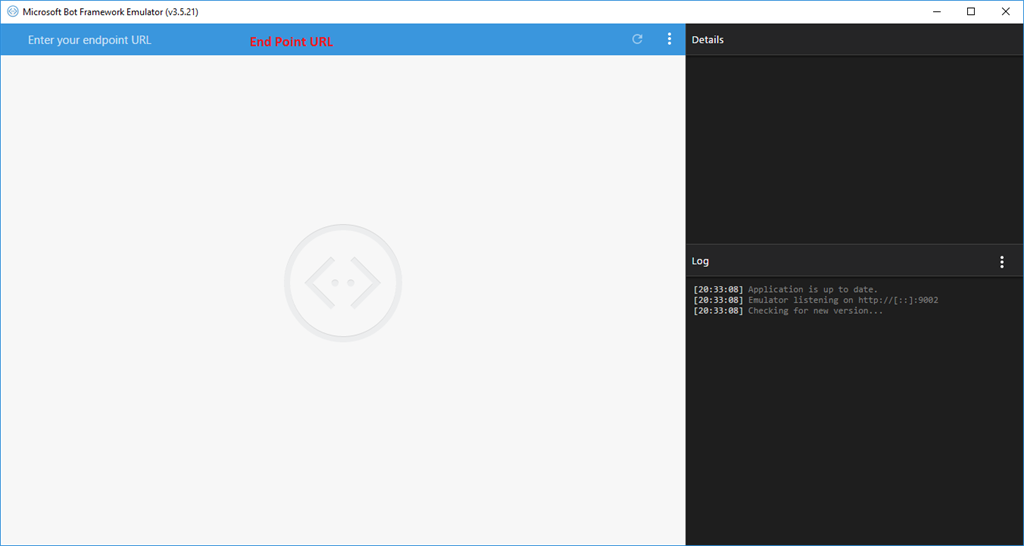Minimize the emulator window
Viewport: 1024px width, 546px height.
click(937, 12)
